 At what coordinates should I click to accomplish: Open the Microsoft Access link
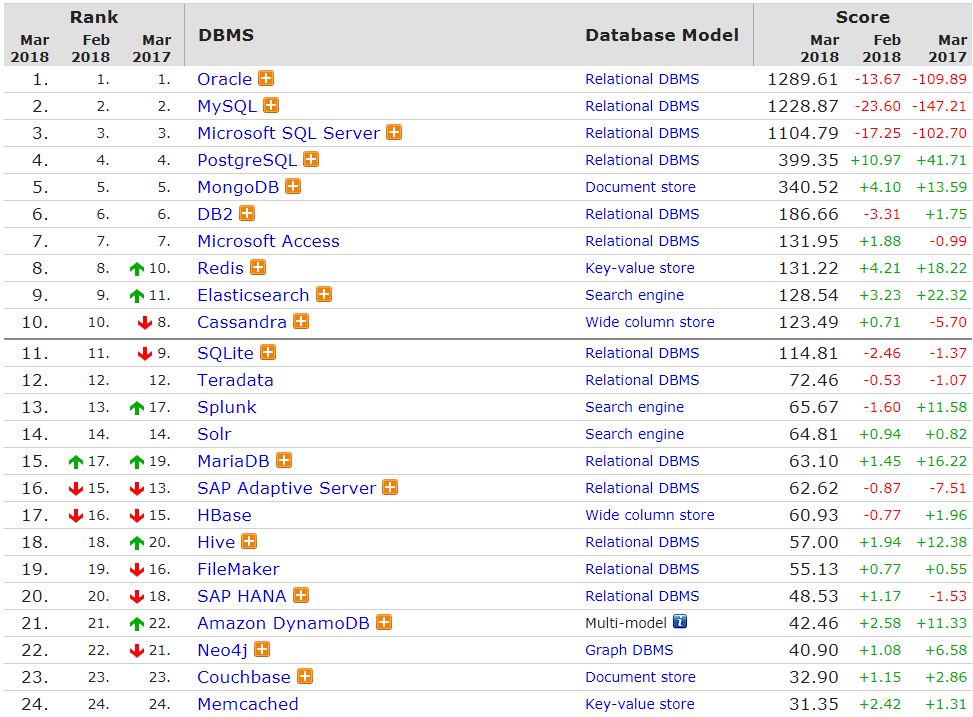[x=269, y=241]
